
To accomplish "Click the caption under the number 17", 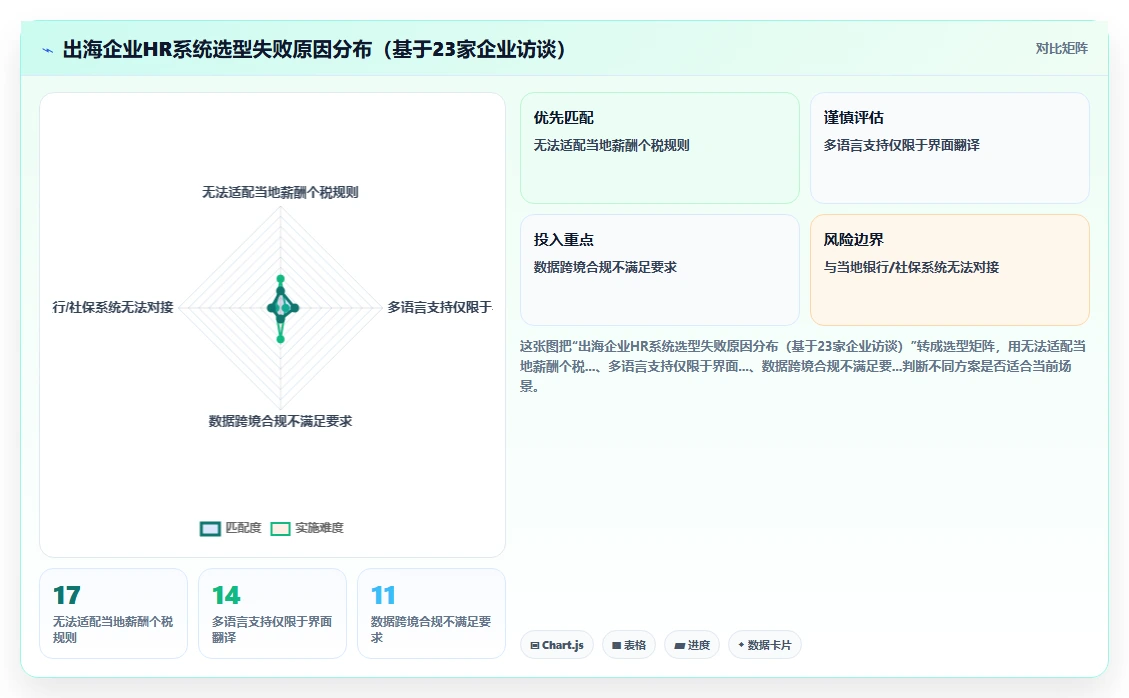I will (113, 630).
